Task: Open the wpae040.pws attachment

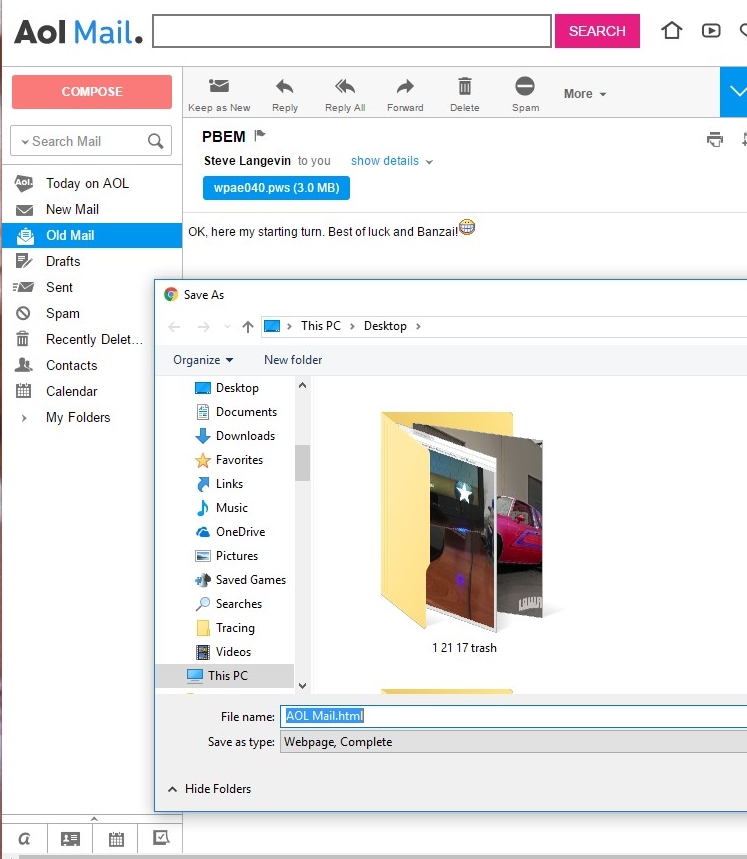Action: (276, 188)
